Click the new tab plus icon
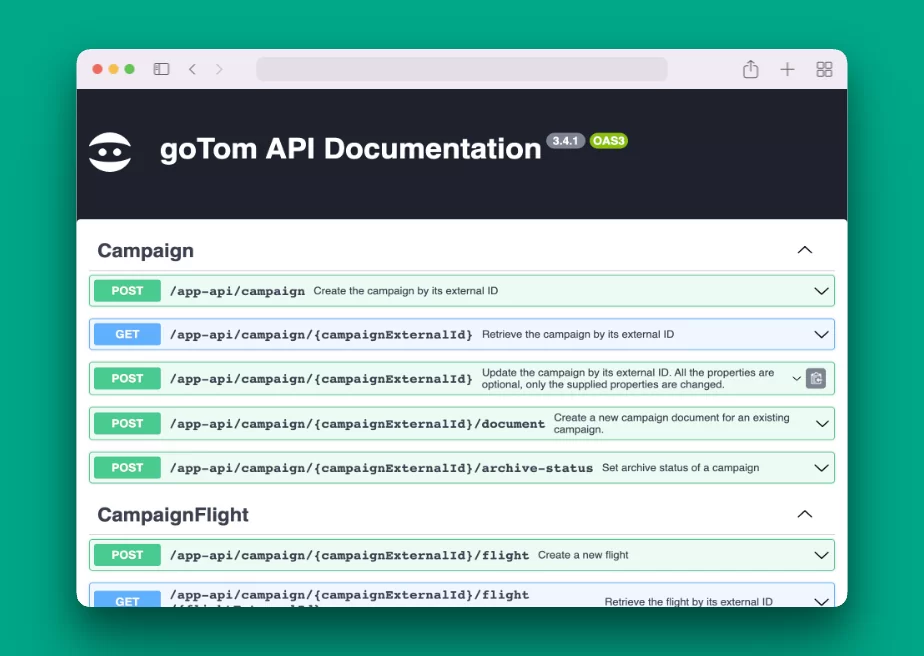 point(787,69)
